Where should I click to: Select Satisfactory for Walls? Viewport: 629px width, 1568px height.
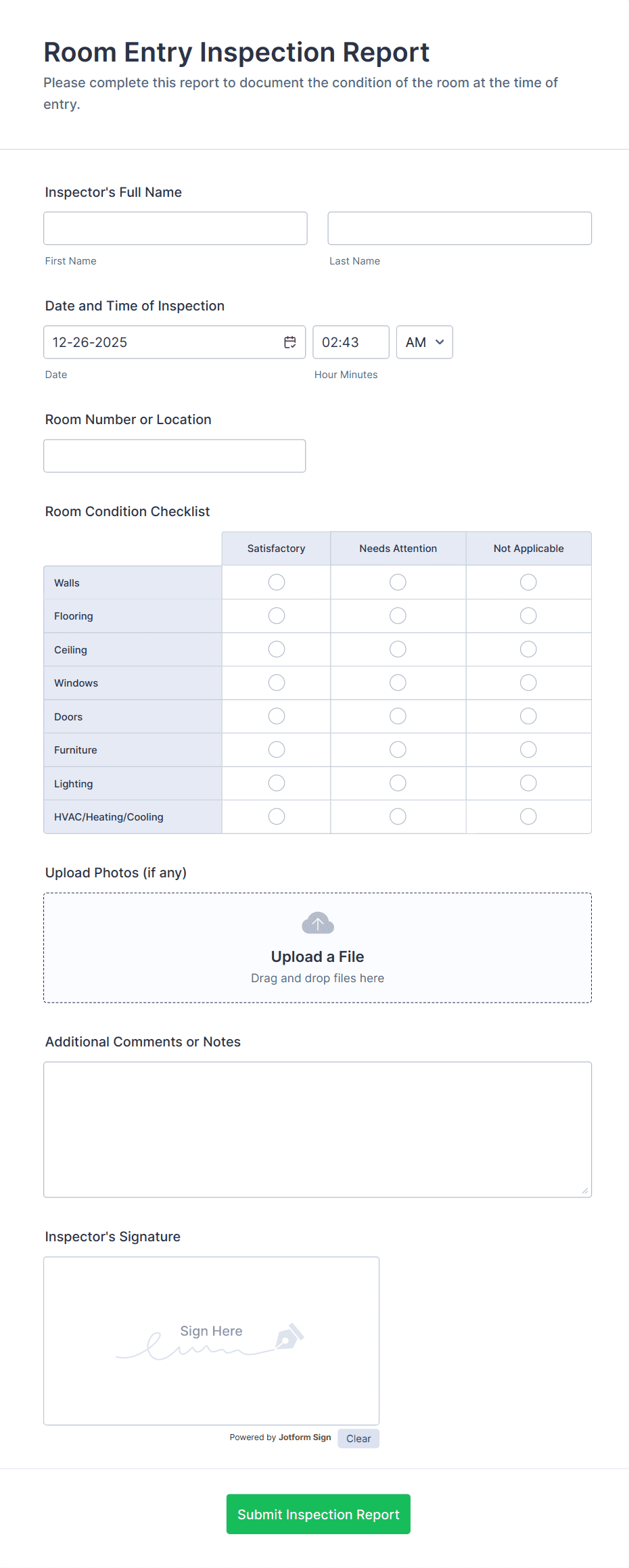(x=276, y=582)
